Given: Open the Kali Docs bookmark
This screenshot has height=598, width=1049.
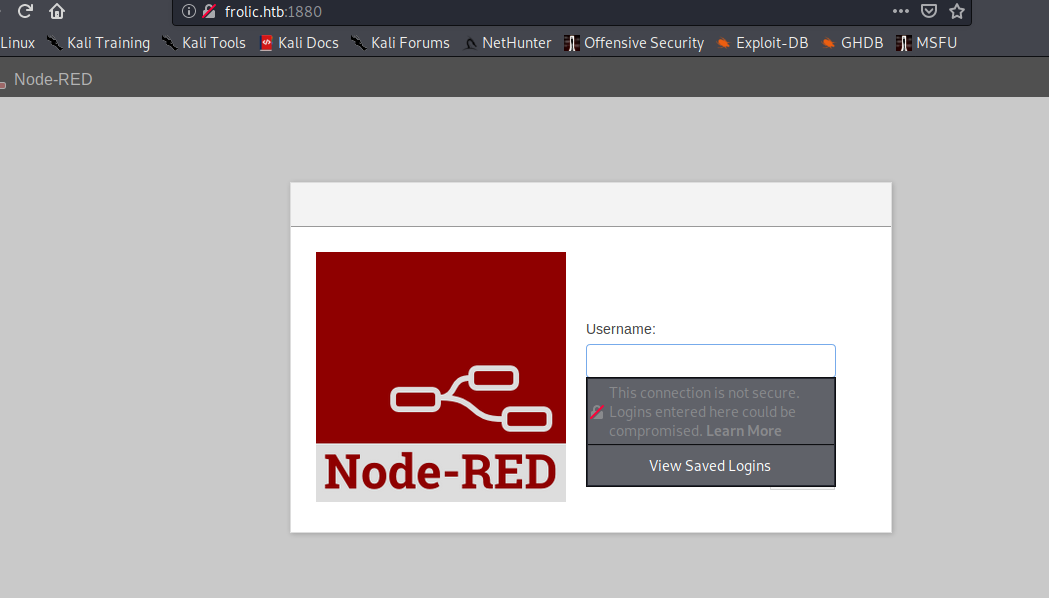Looking at the screenshot, I should pos(299,43).
